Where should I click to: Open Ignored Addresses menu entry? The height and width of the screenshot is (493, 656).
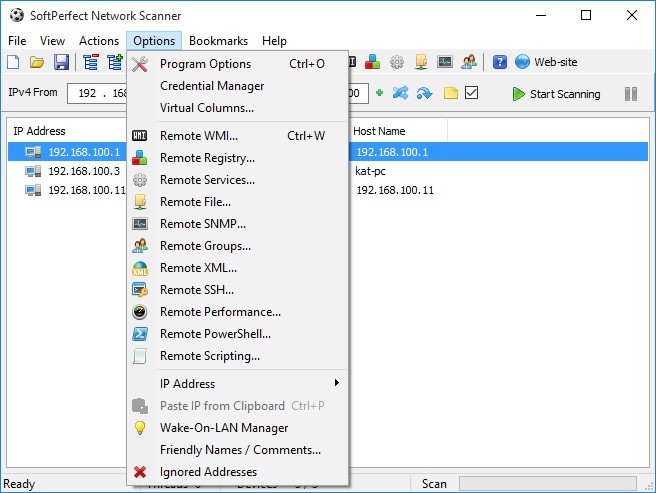coord(237,472)
